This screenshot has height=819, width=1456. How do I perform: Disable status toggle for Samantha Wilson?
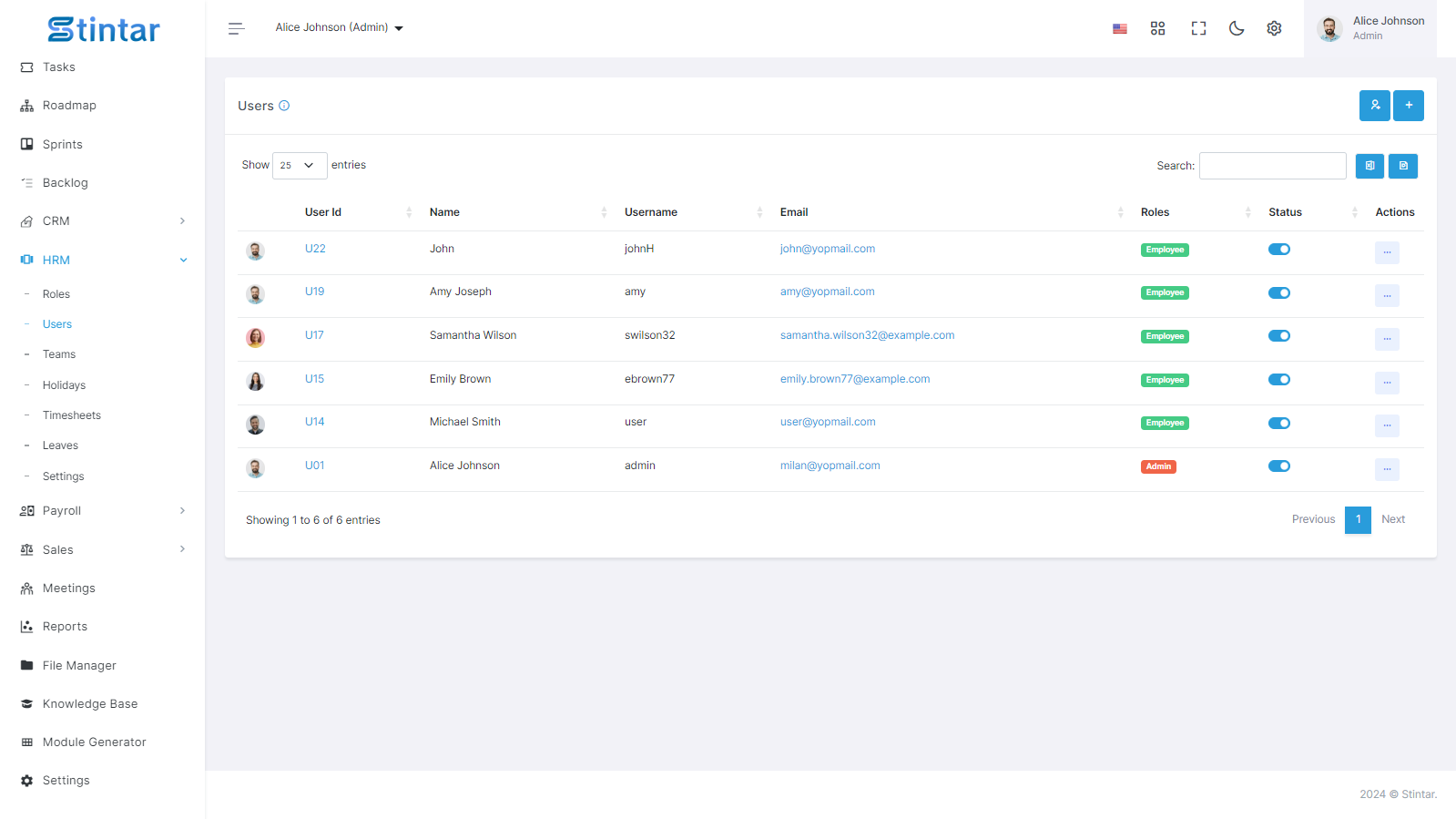coord(1279,336)
